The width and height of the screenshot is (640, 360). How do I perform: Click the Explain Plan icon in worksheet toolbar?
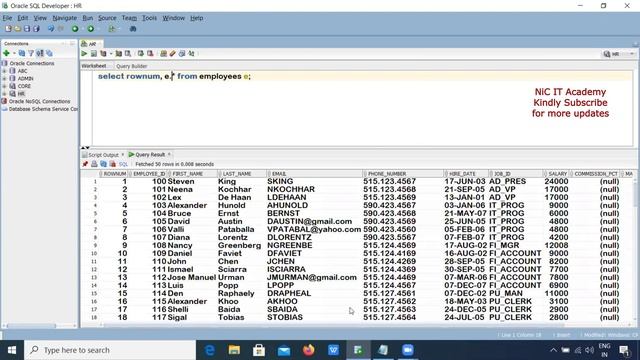point(103,53)
